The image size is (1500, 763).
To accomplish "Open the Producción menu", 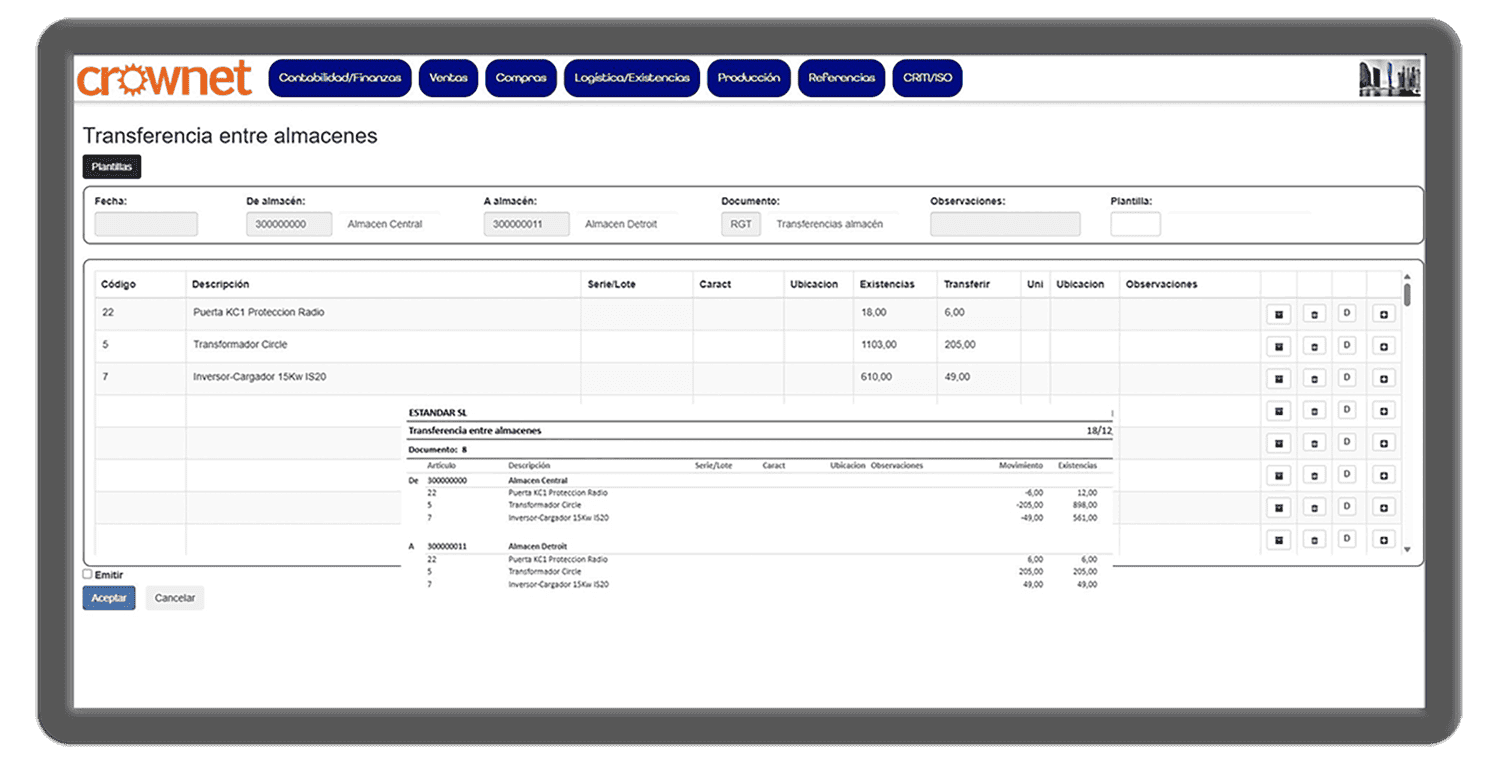I will (x=749, y=78).
